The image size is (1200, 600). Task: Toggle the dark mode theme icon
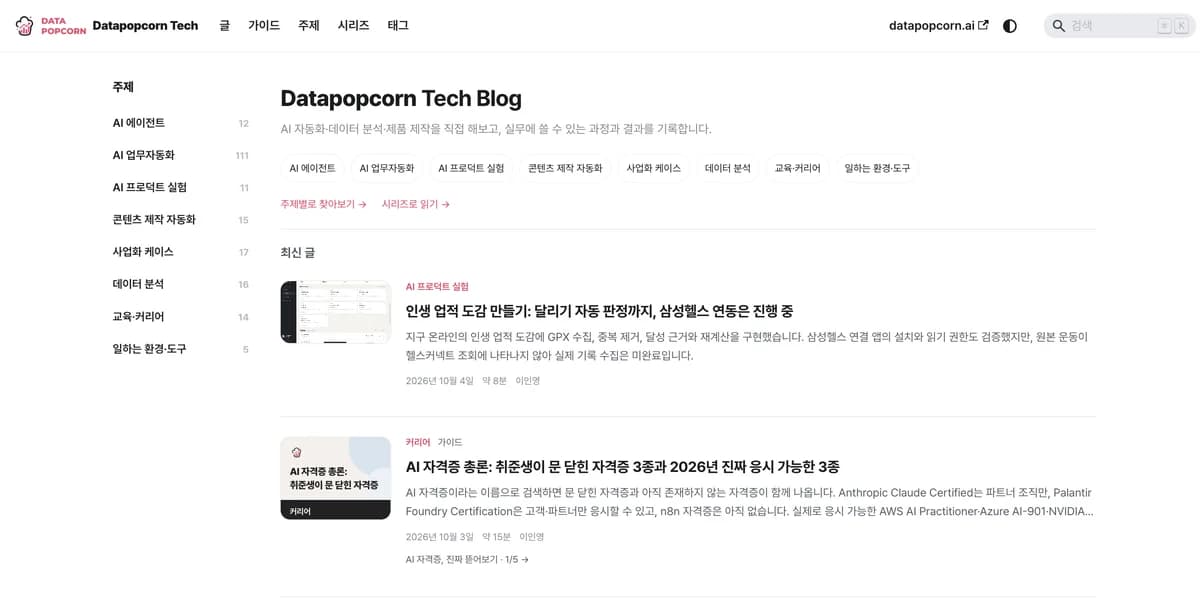[x=1010, y=26]
